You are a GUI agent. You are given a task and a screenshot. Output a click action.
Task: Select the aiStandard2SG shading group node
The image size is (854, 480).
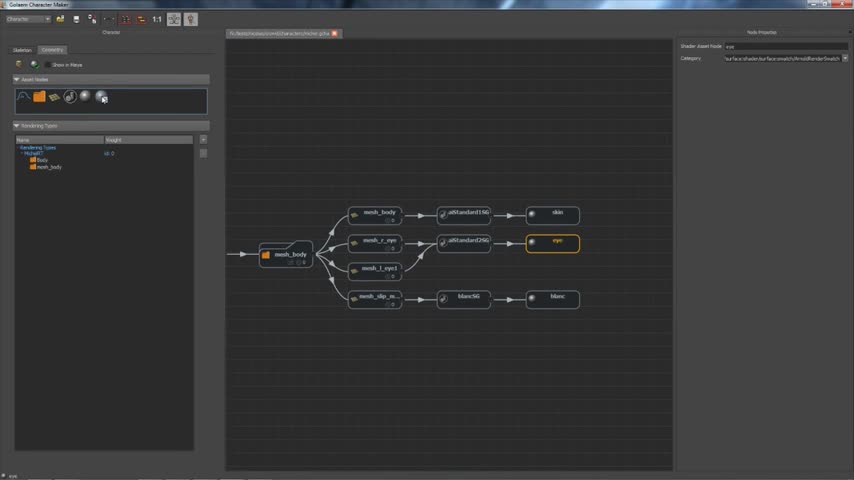coord(463,244)
